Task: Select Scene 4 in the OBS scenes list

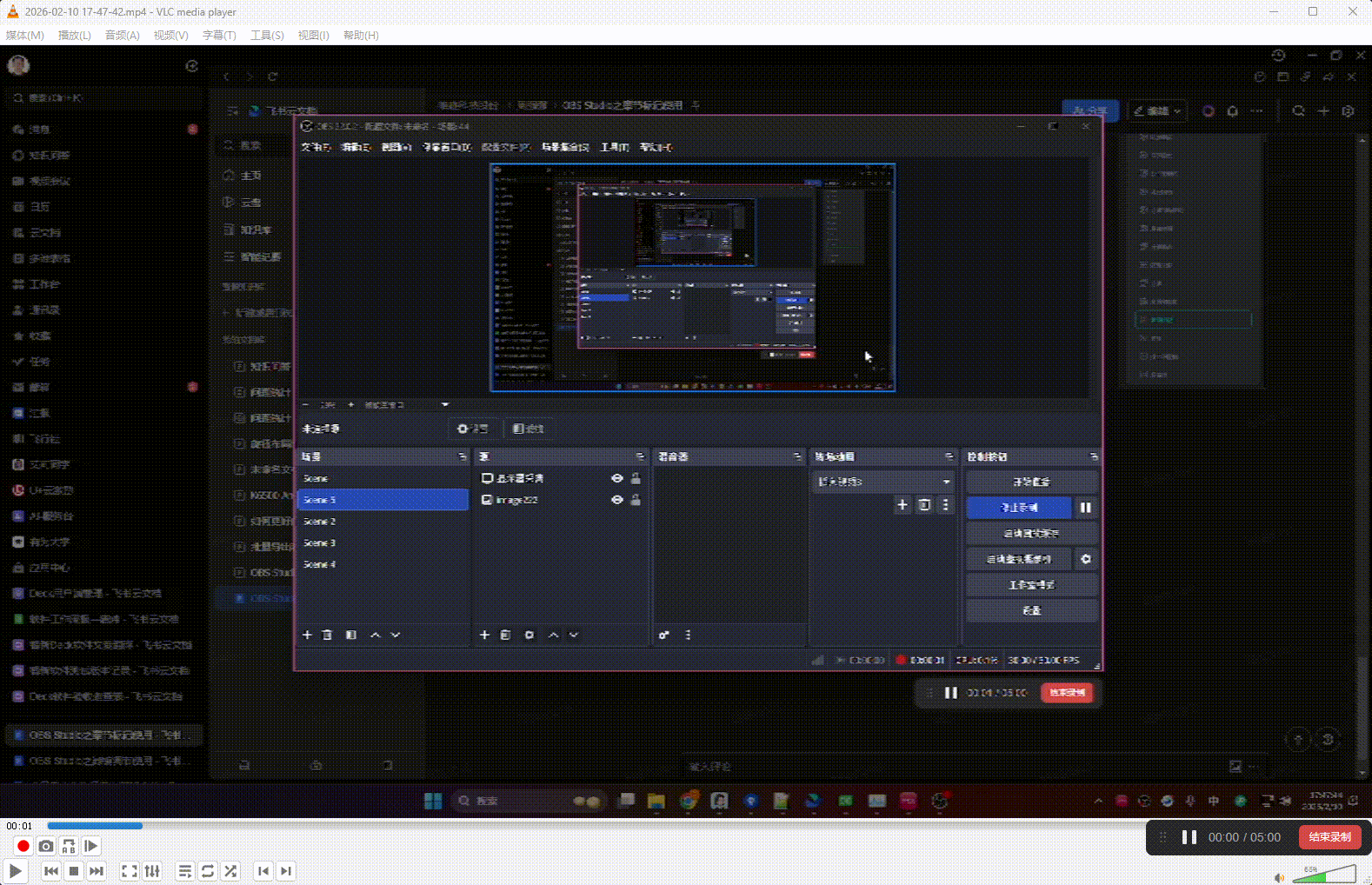Action: point(383,564)
